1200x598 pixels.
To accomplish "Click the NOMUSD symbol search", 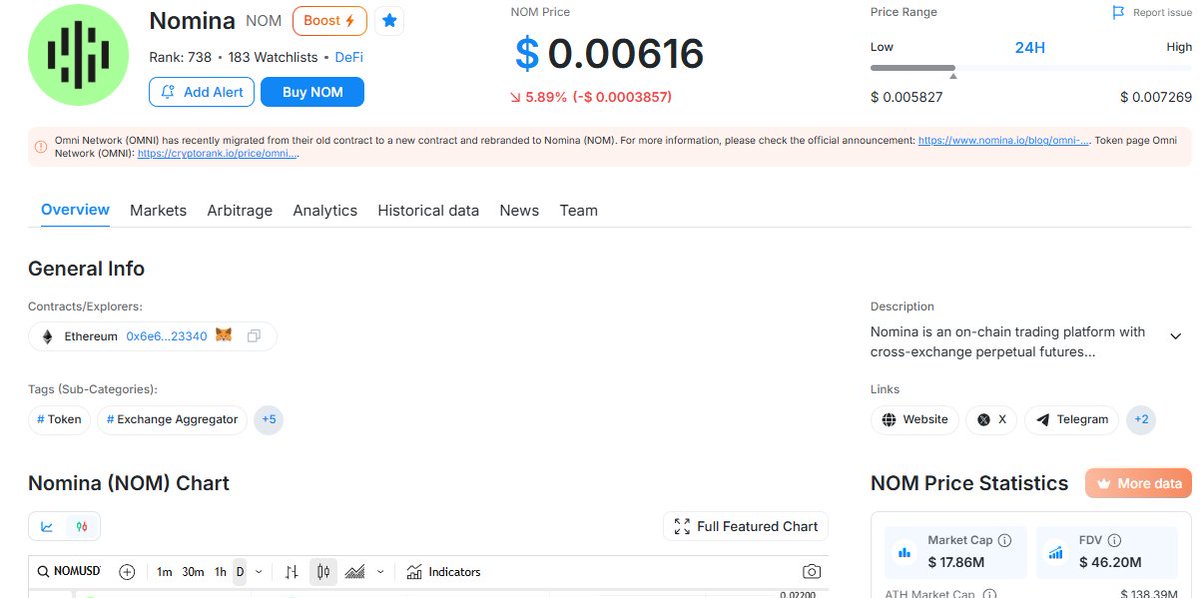I will tap(69, 572).
